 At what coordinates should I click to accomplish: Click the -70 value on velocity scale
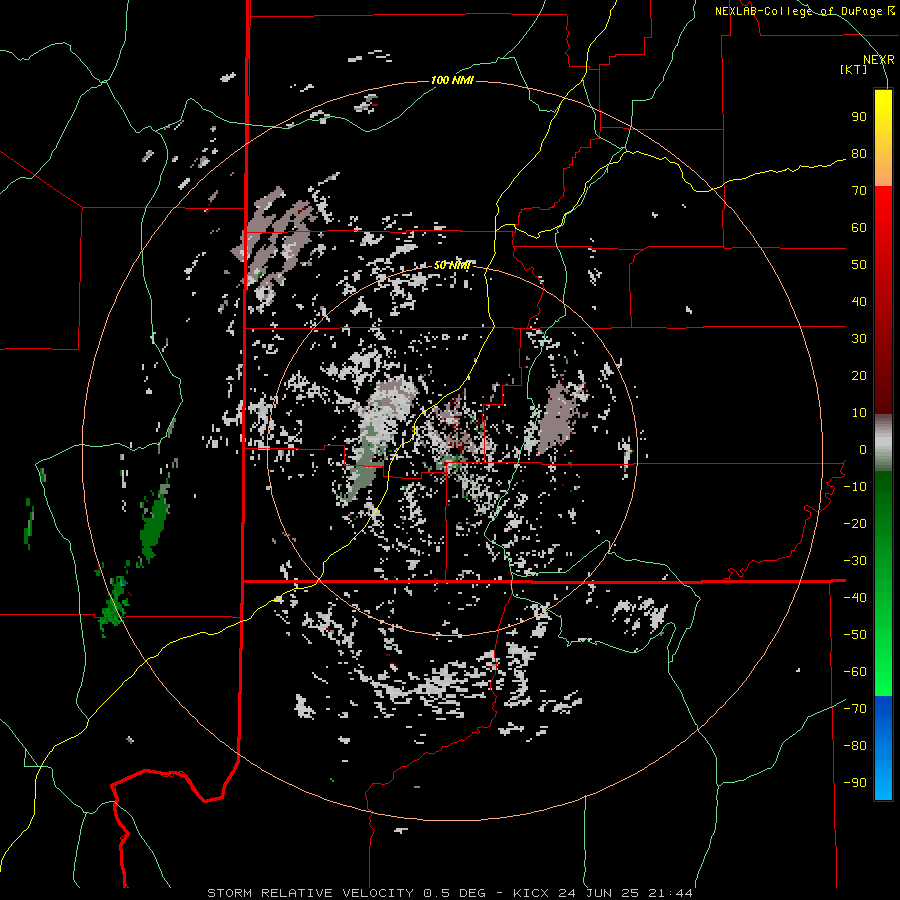[x=855, y=709]
